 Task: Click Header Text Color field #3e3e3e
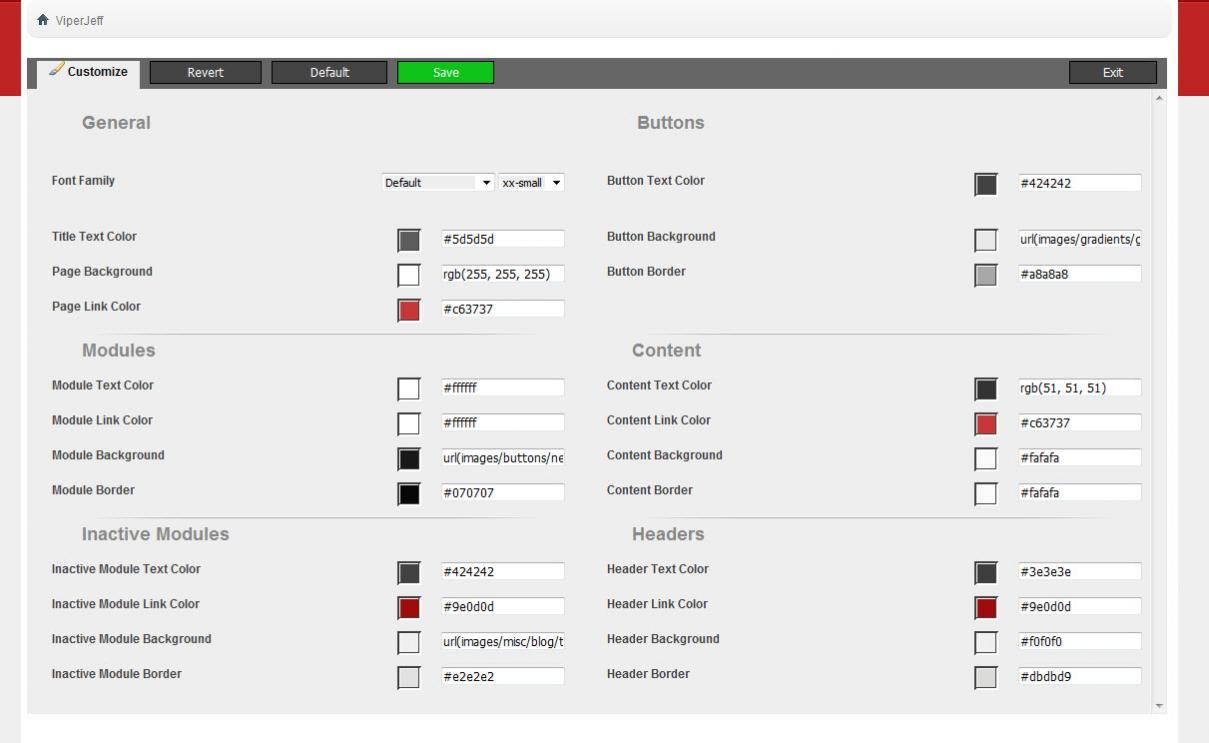pyautogui.click(x=1079, y=572)
